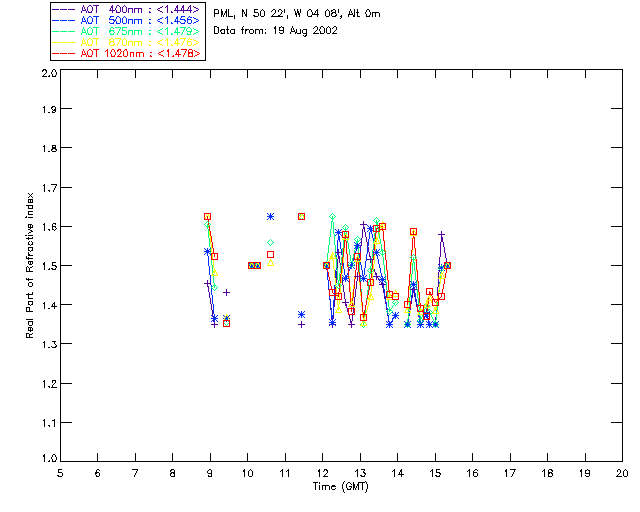Click the 12 tick label on time axis
This screenshot has width=640, height=512.
click(x=322, y=473)
